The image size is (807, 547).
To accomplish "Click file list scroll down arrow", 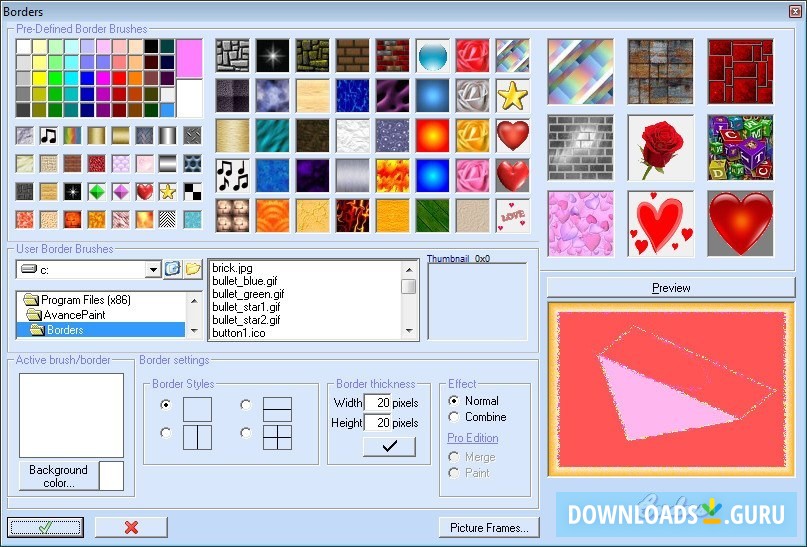I will [x=409, y=331].
